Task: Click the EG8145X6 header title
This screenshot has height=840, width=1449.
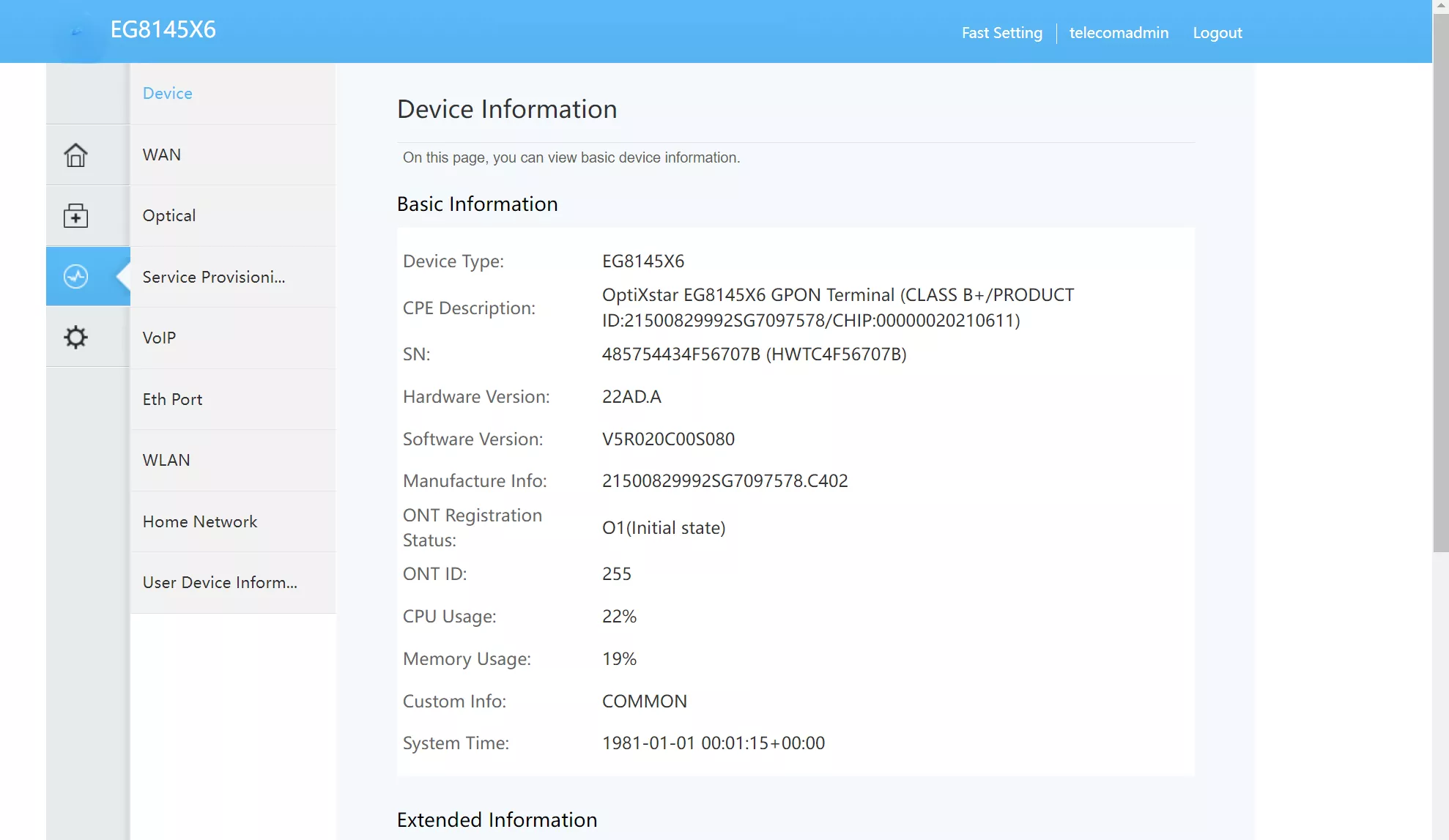Action: tap(163, 29)
